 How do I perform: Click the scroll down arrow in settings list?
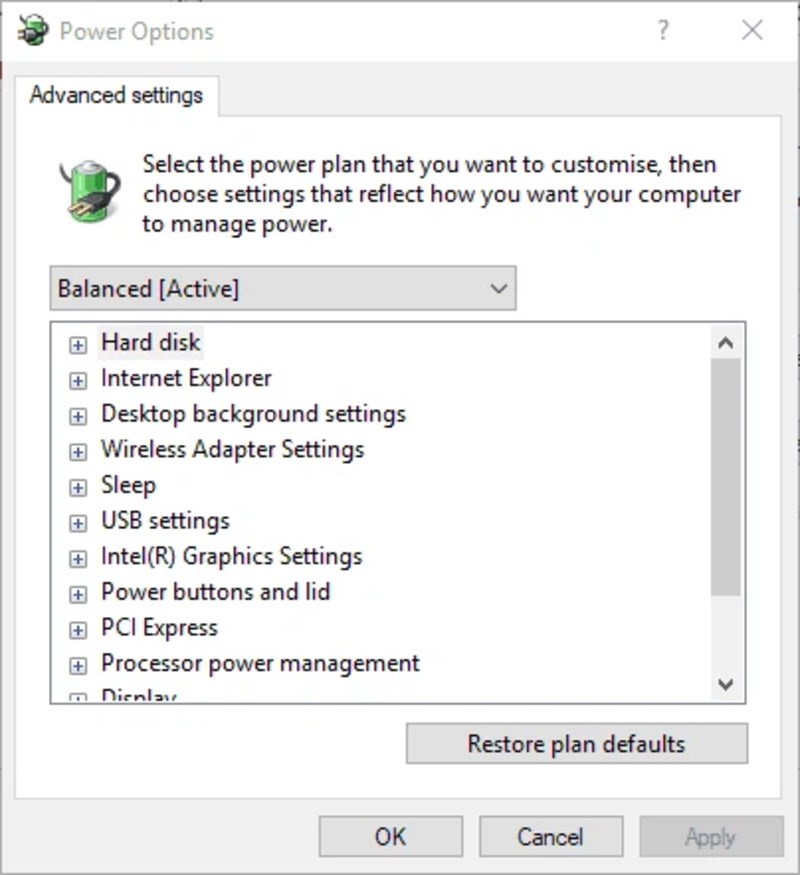[x=726, y=685]
